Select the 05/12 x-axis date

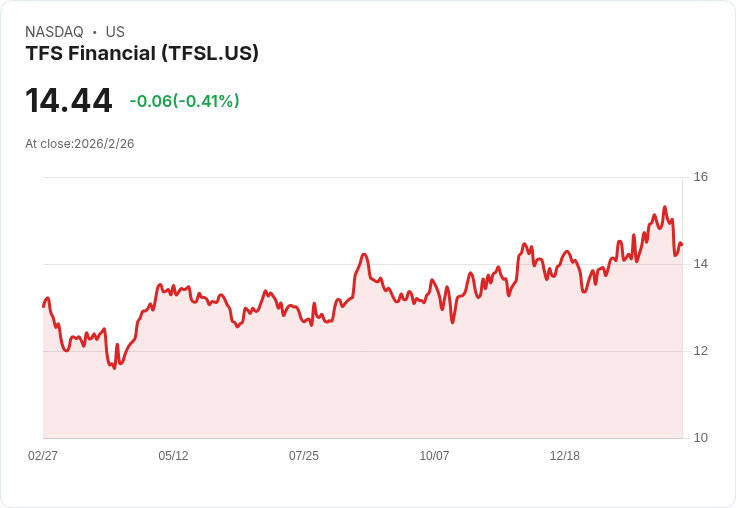(x=173, y=456)
